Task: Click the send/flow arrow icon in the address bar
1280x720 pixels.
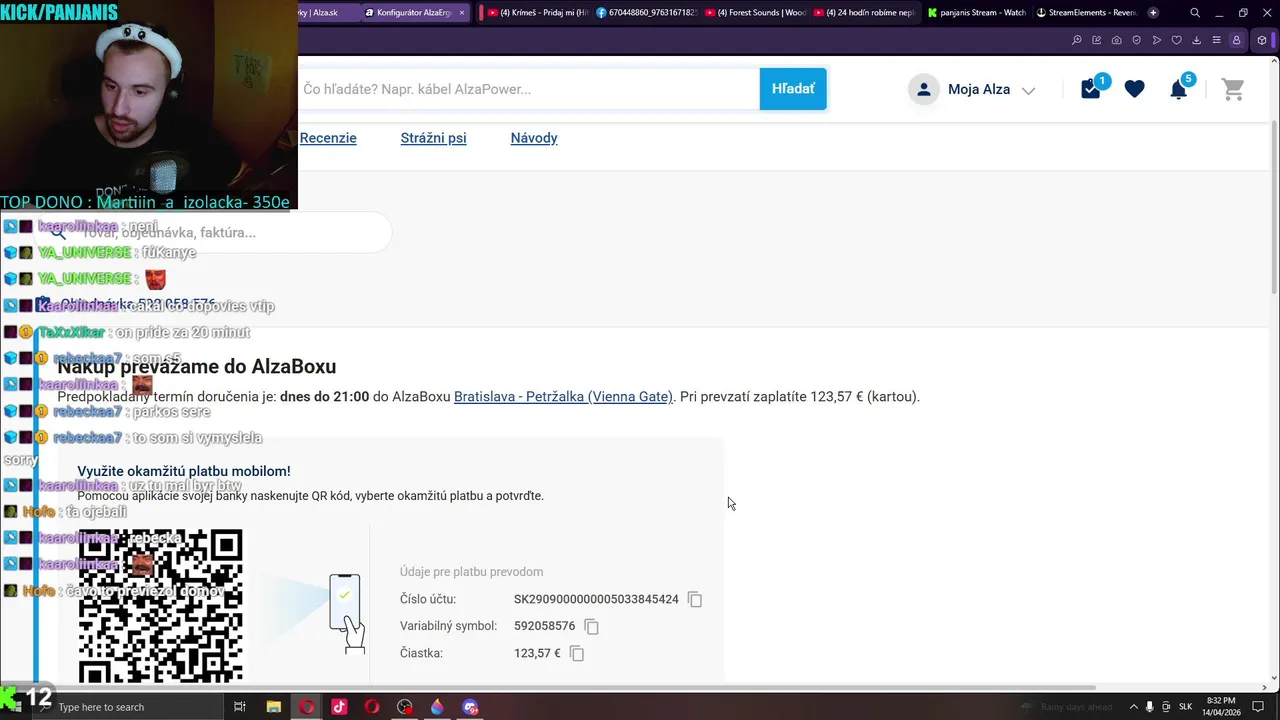Action: coord(1157,40)
